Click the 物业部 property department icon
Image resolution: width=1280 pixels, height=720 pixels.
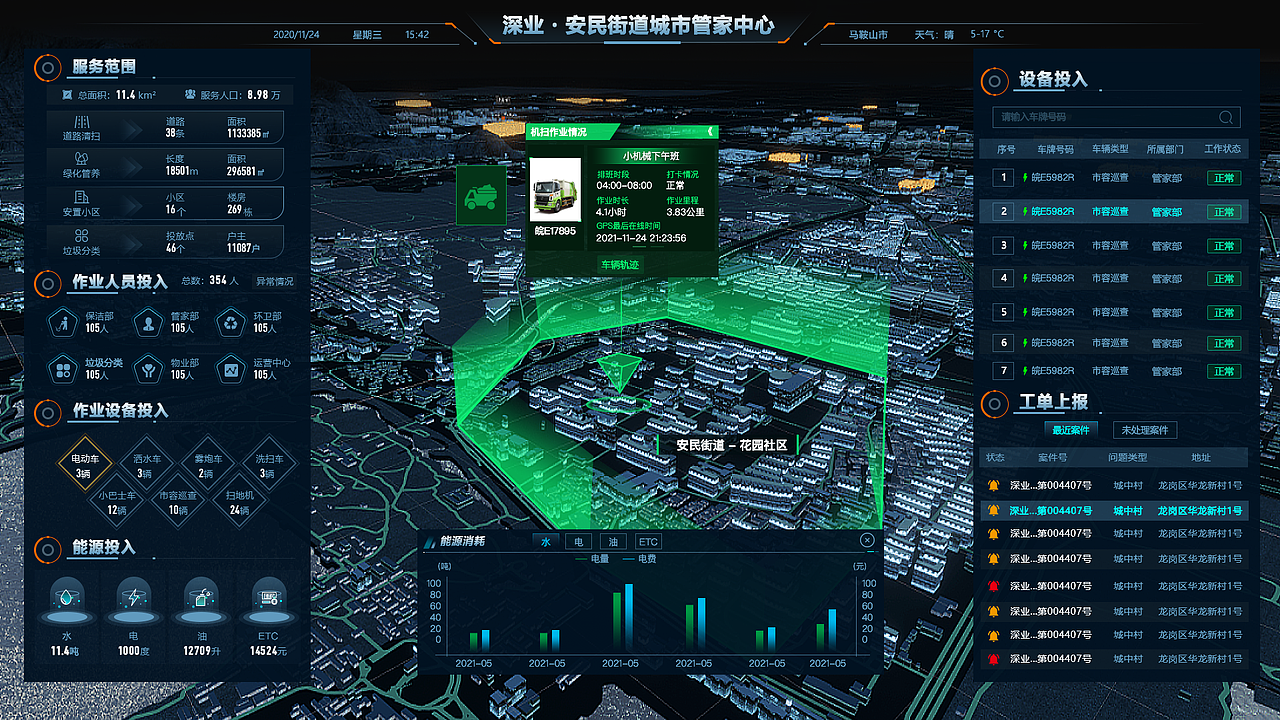click(149, 370)
